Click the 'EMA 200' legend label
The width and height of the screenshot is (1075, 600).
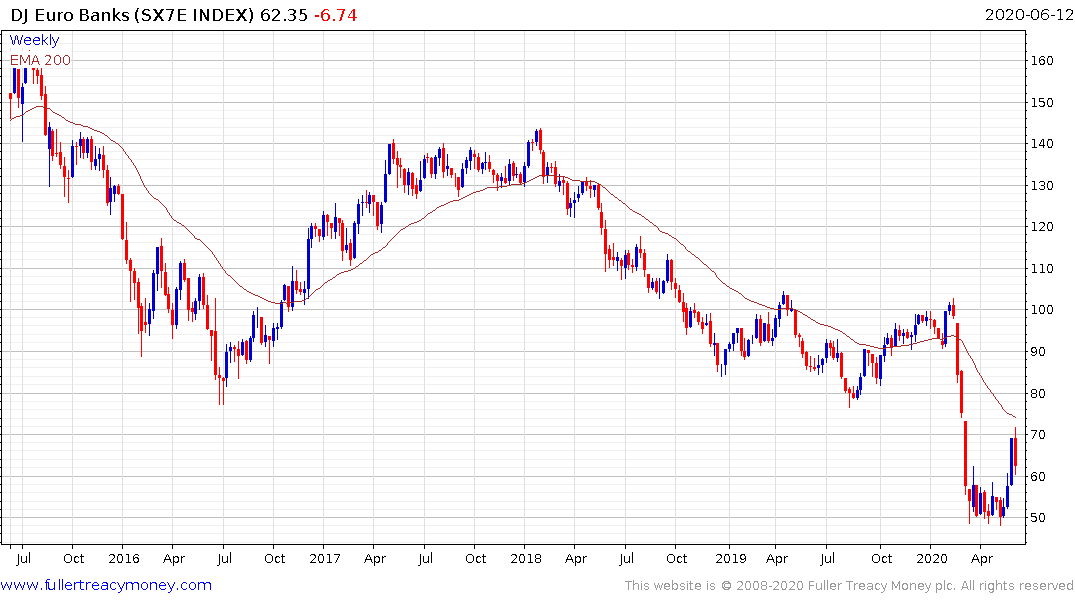point(40,60)
